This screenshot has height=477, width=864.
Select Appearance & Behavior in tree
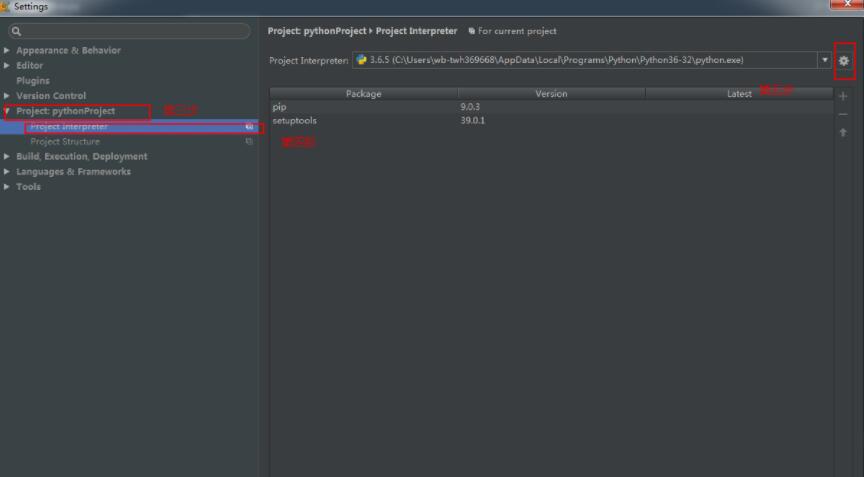click(x=68, y=50)
